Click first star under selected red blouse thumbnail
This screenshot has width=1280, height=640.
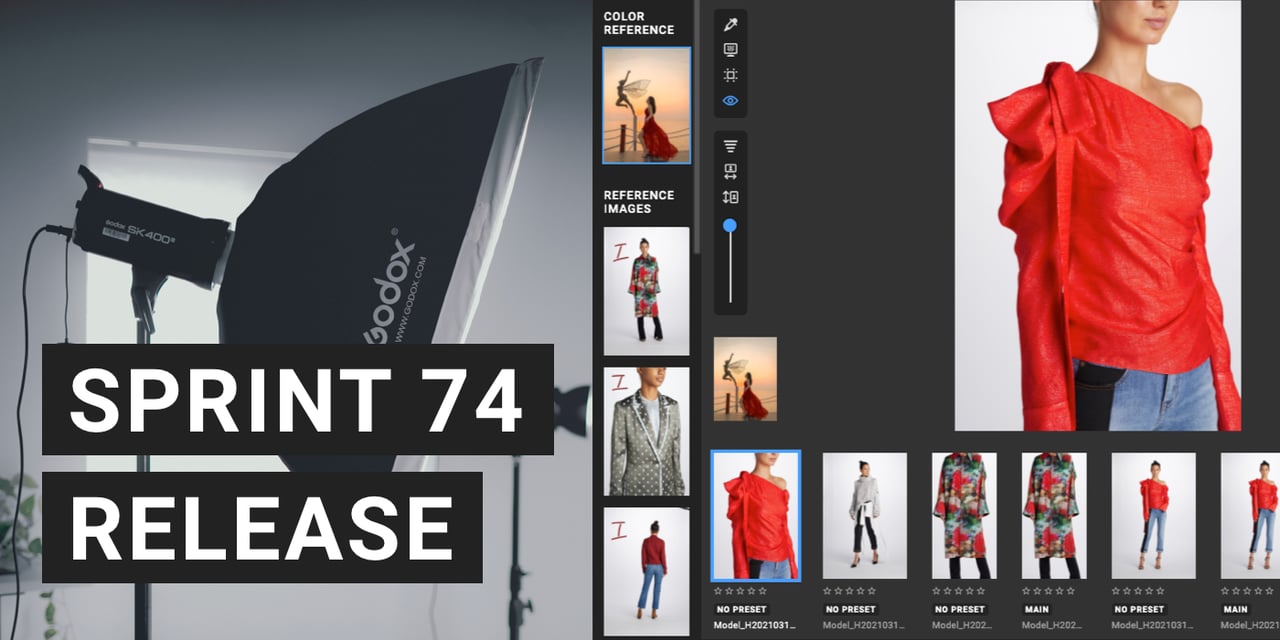click(x=717, y=591)
